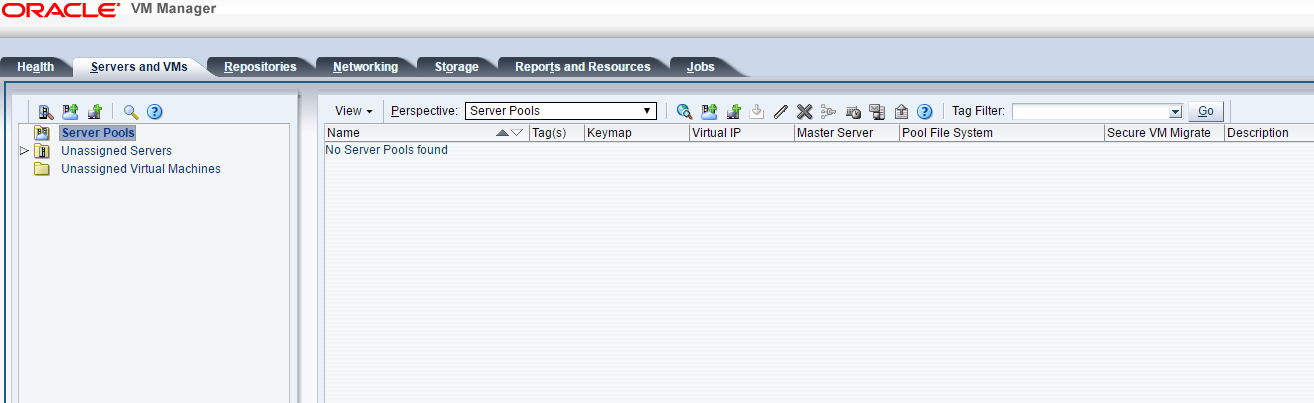The height and width of the screenshot is (403, 1314).
Task: Click the Keymap column header
Action: click(637, 133)
